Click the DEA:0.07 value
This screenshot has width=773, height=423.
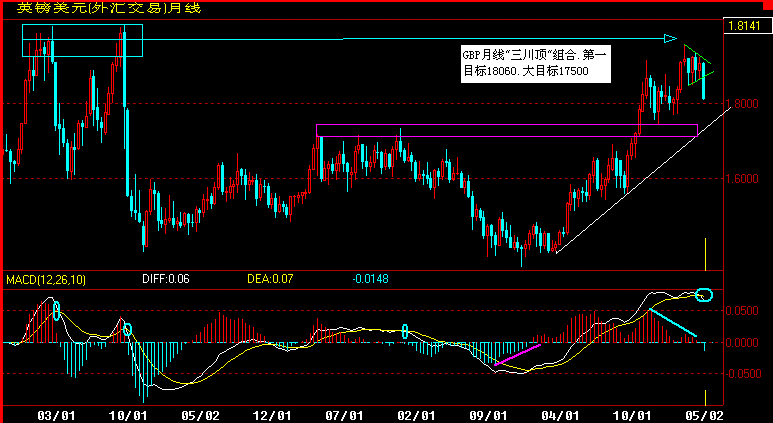tap(270, 279)
